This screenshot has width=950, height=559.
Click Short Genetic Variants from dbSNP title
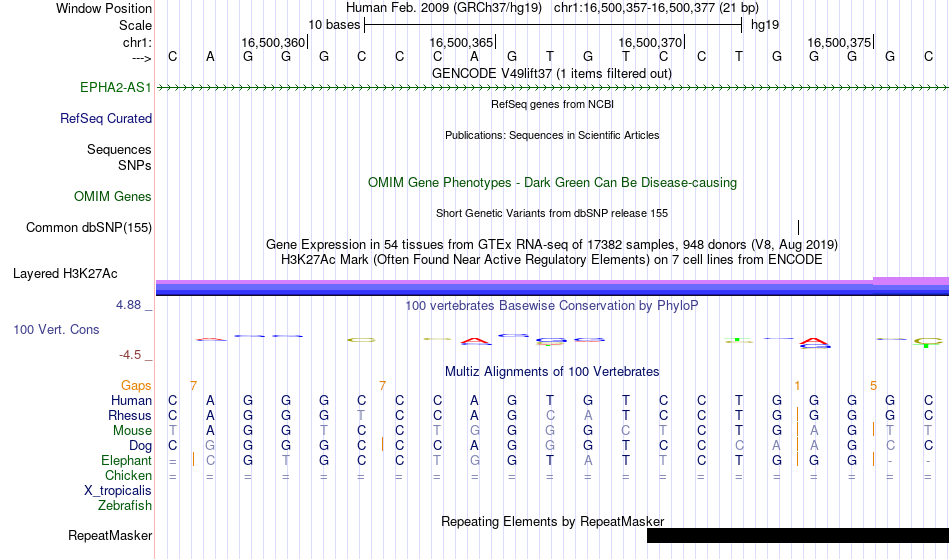tap(552, 214)
